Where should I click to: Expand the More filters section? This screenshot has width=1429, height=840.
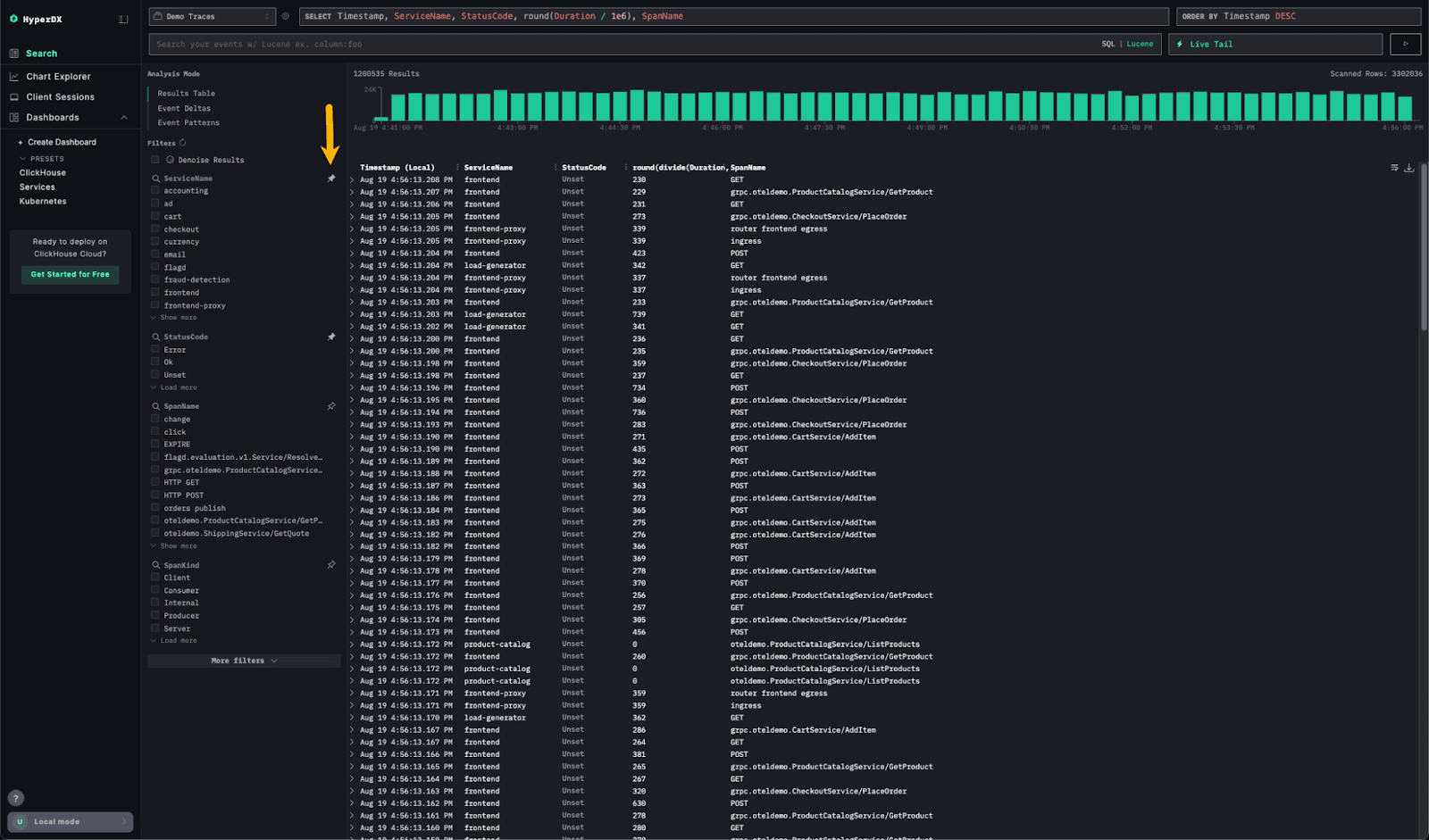click(x=244, y=661)
